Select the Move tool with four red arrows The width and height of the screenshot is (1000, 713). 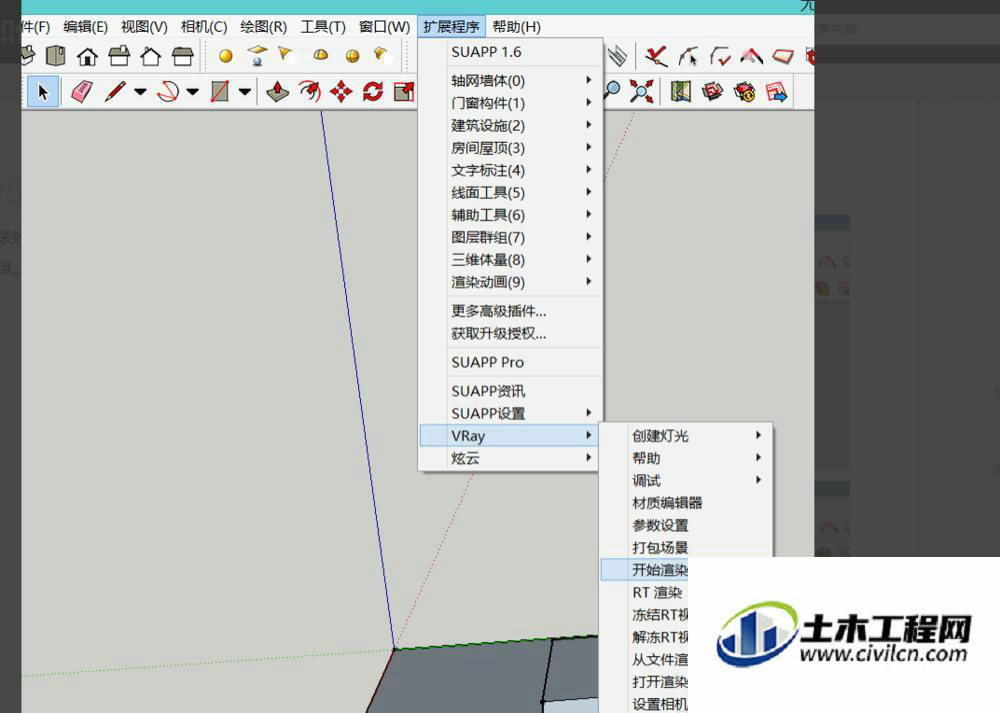[341, 92]
